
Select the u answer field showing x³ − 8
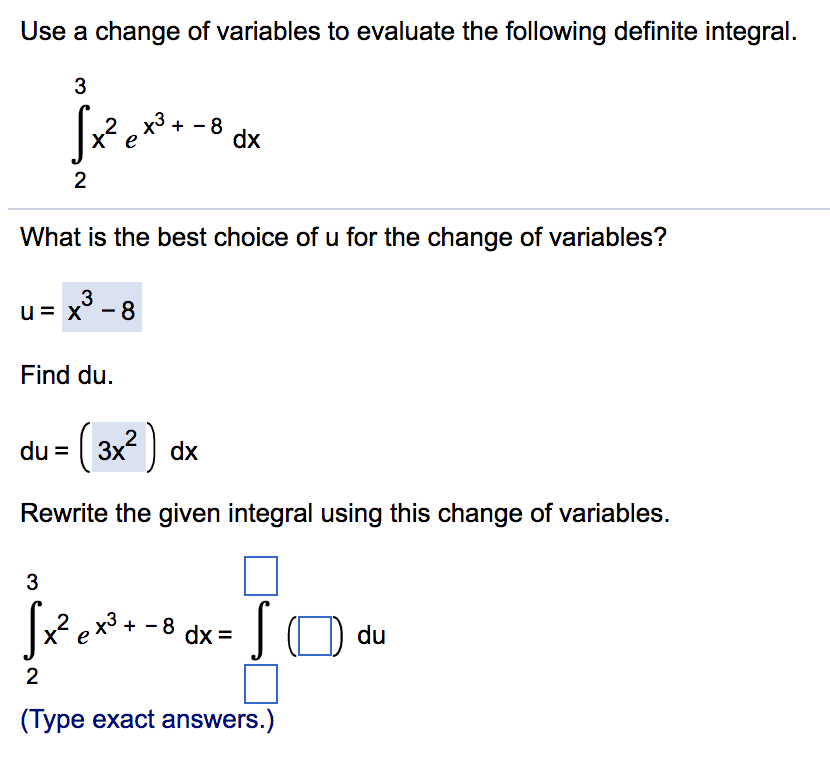(100, 308)
